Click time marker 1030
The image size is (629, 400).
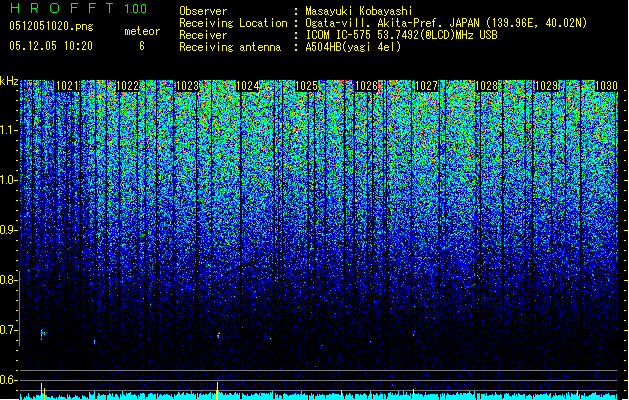tap(606, 86)
